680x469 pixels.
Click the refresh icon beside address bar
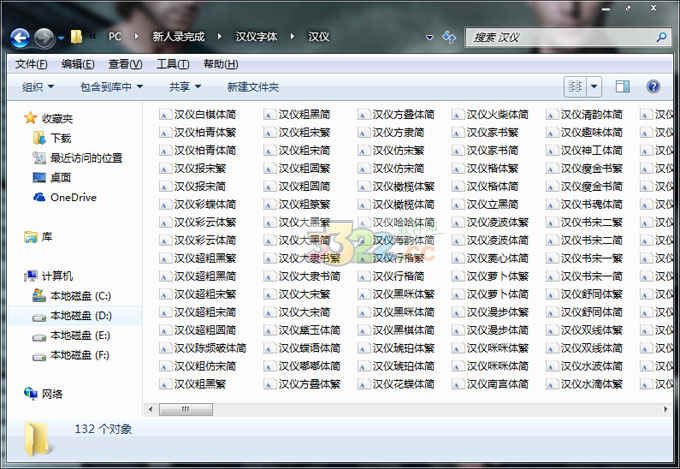[448, 37]
